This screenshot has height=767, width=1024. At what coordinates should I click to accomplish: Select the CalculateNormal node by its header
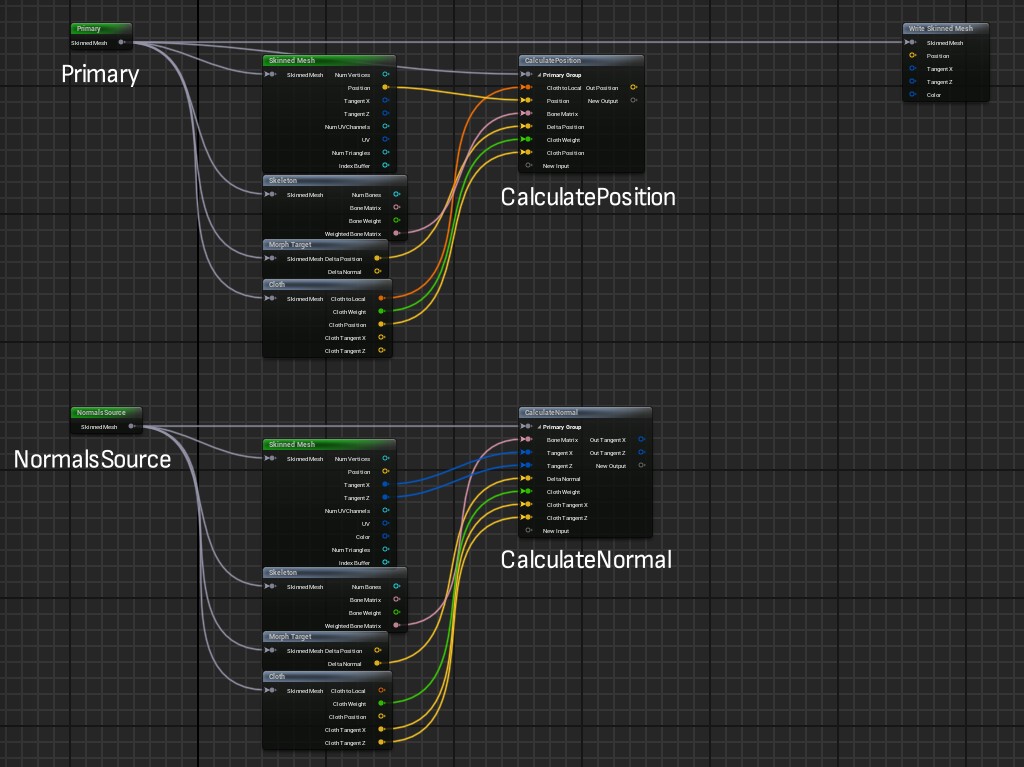584,412
